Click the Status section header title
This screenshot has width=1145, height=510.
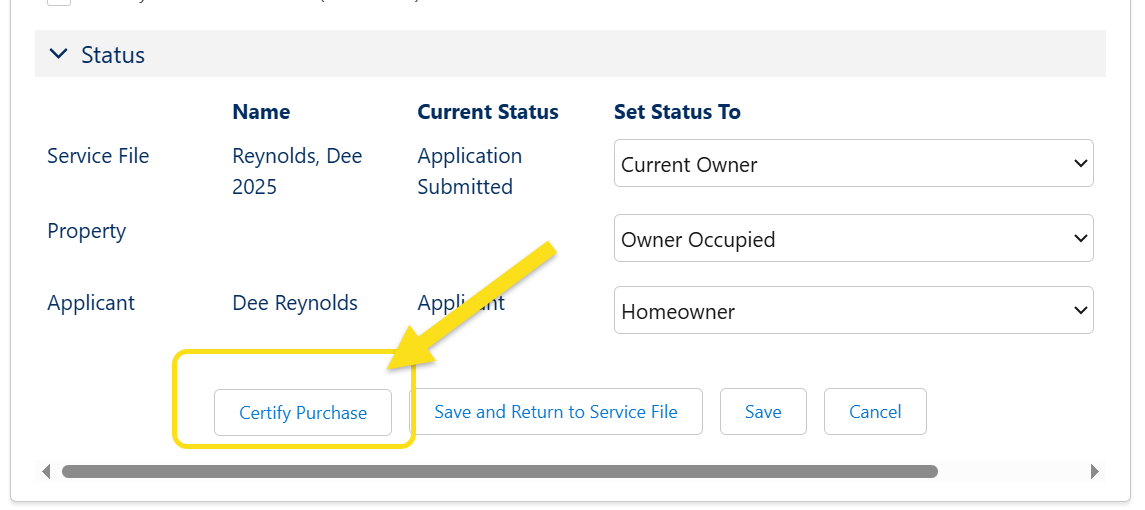click(113, 55)
